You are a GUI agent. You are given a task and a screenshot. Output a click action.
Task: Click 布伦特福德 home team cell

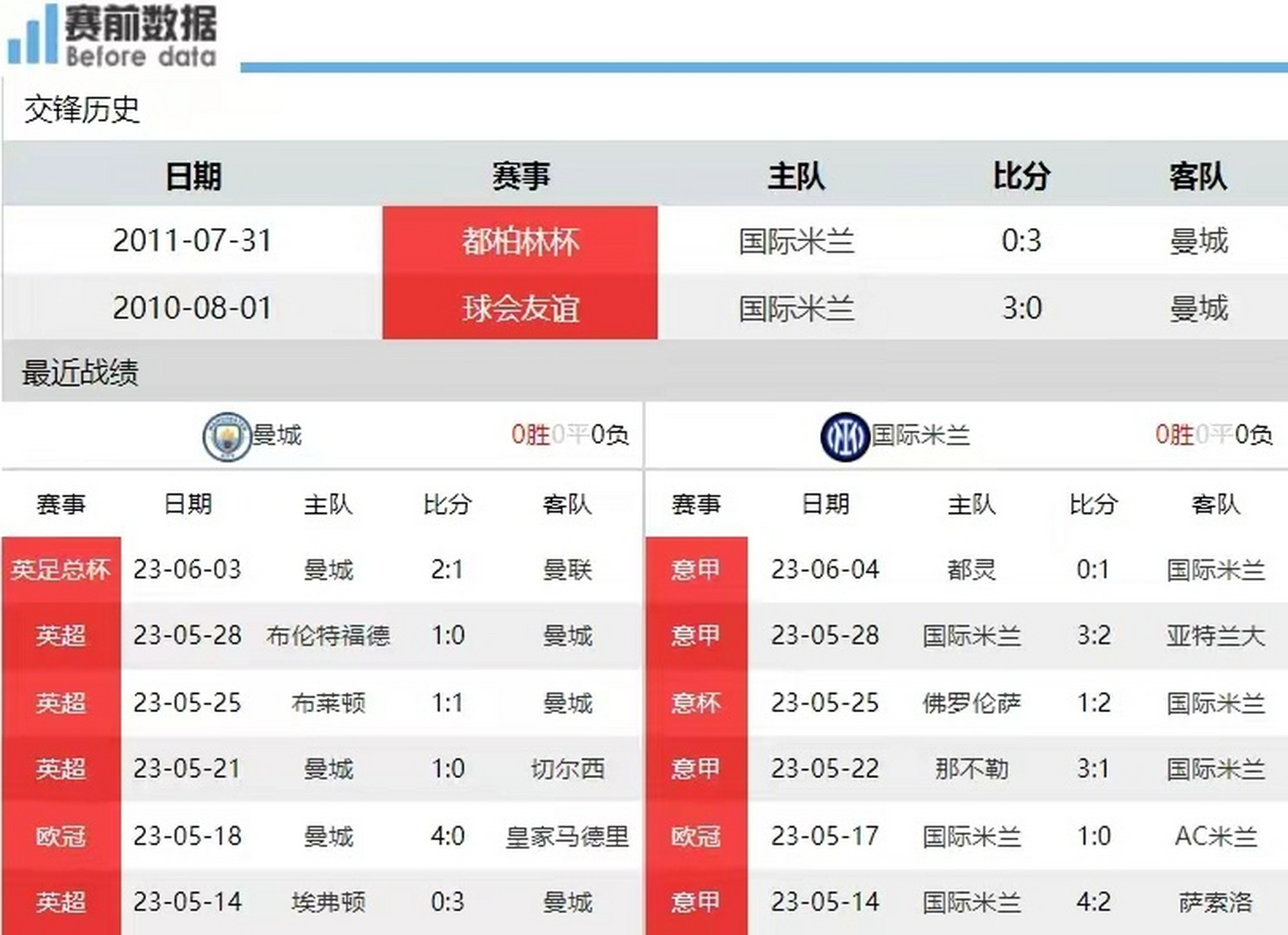[328, 636]
